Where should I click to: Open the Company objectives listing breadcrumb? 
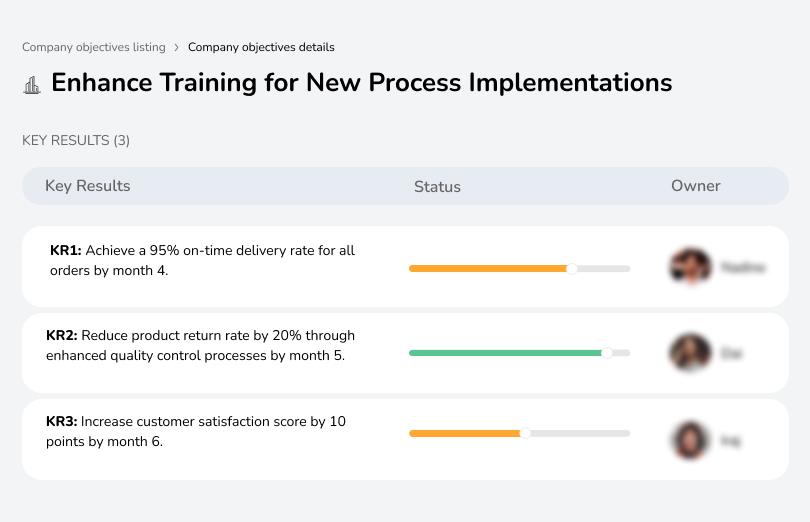click(x=94, y=47)
